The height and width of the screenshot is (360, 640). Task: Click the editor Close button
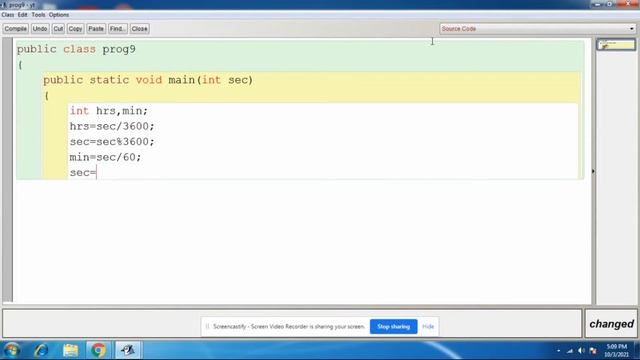pos(139,29)
